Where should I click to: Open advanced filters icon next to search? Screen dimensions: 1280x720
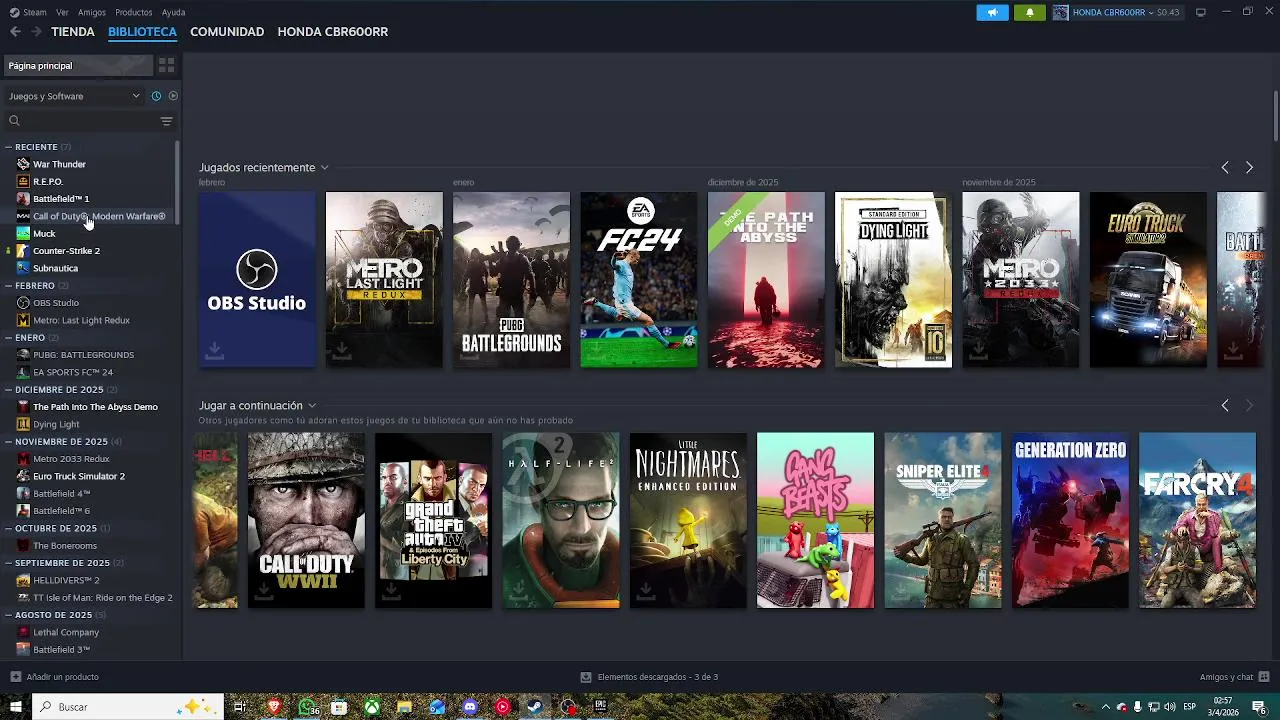167,121
